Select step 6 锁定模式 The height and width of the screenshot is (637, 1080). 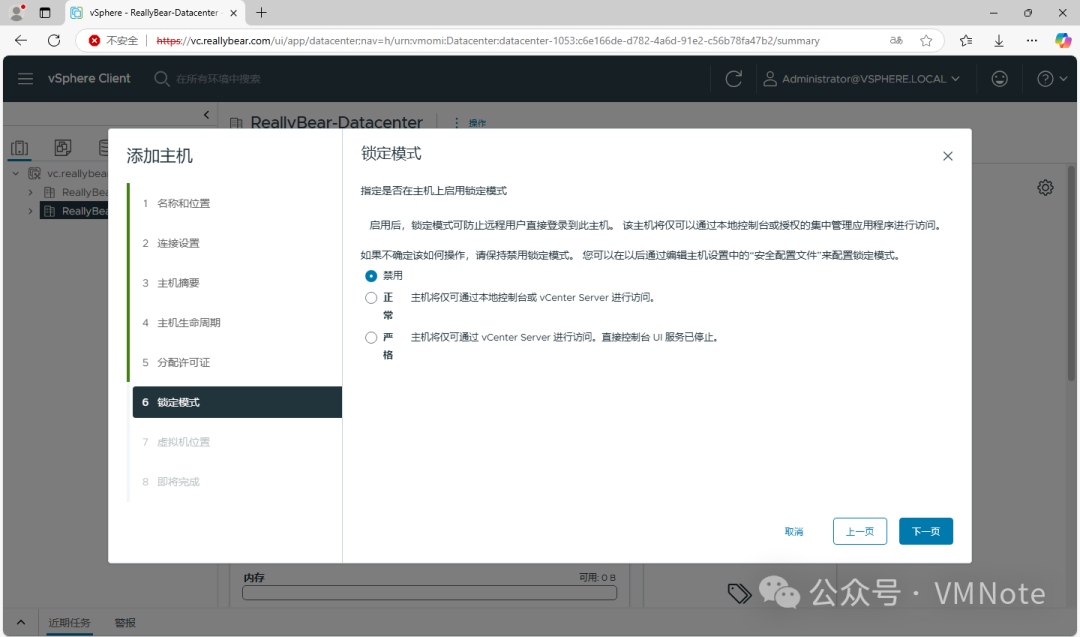(236, 402)
